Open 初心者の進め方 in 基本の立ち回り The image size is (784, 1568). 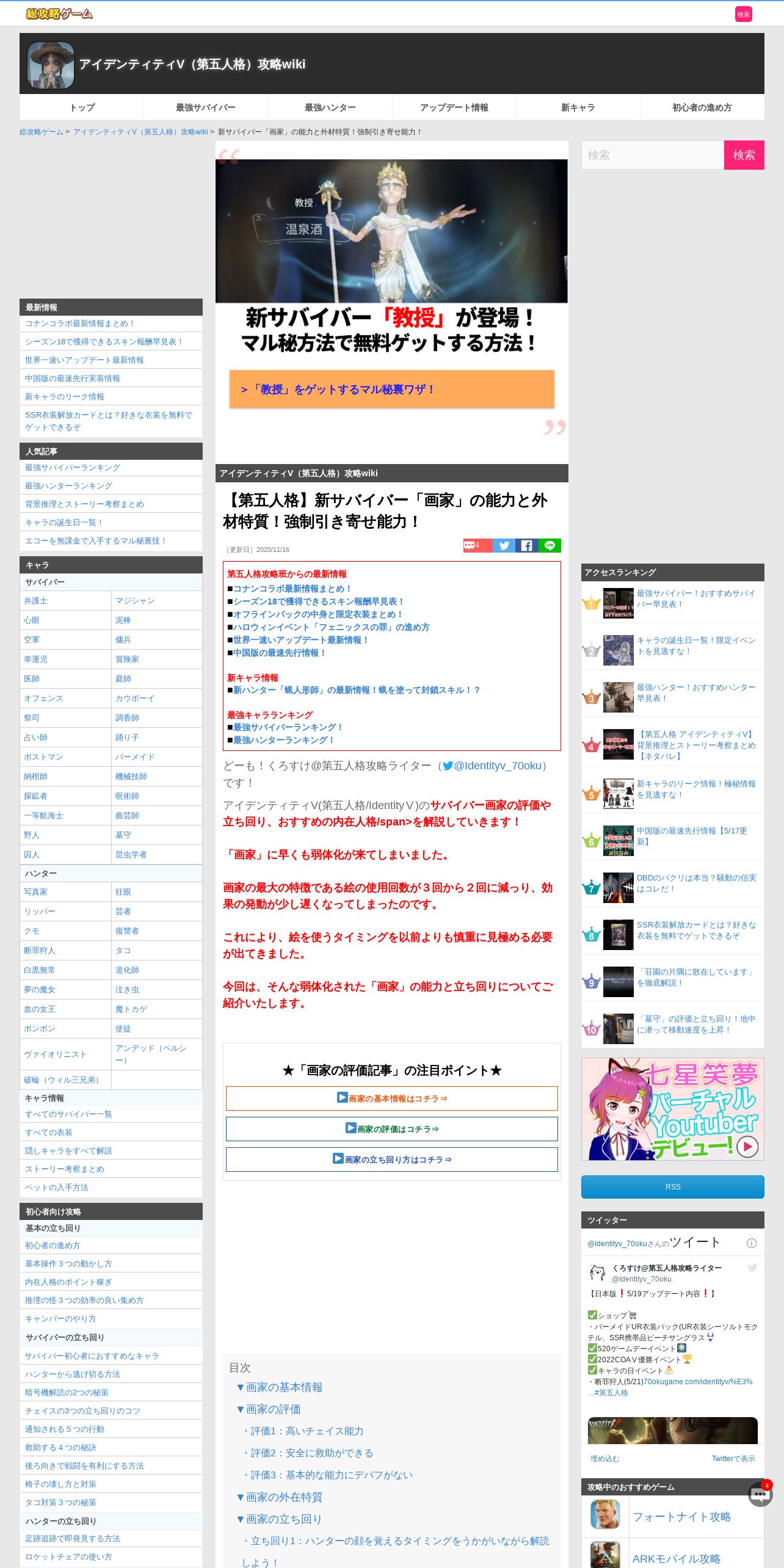coord(53,1246)
